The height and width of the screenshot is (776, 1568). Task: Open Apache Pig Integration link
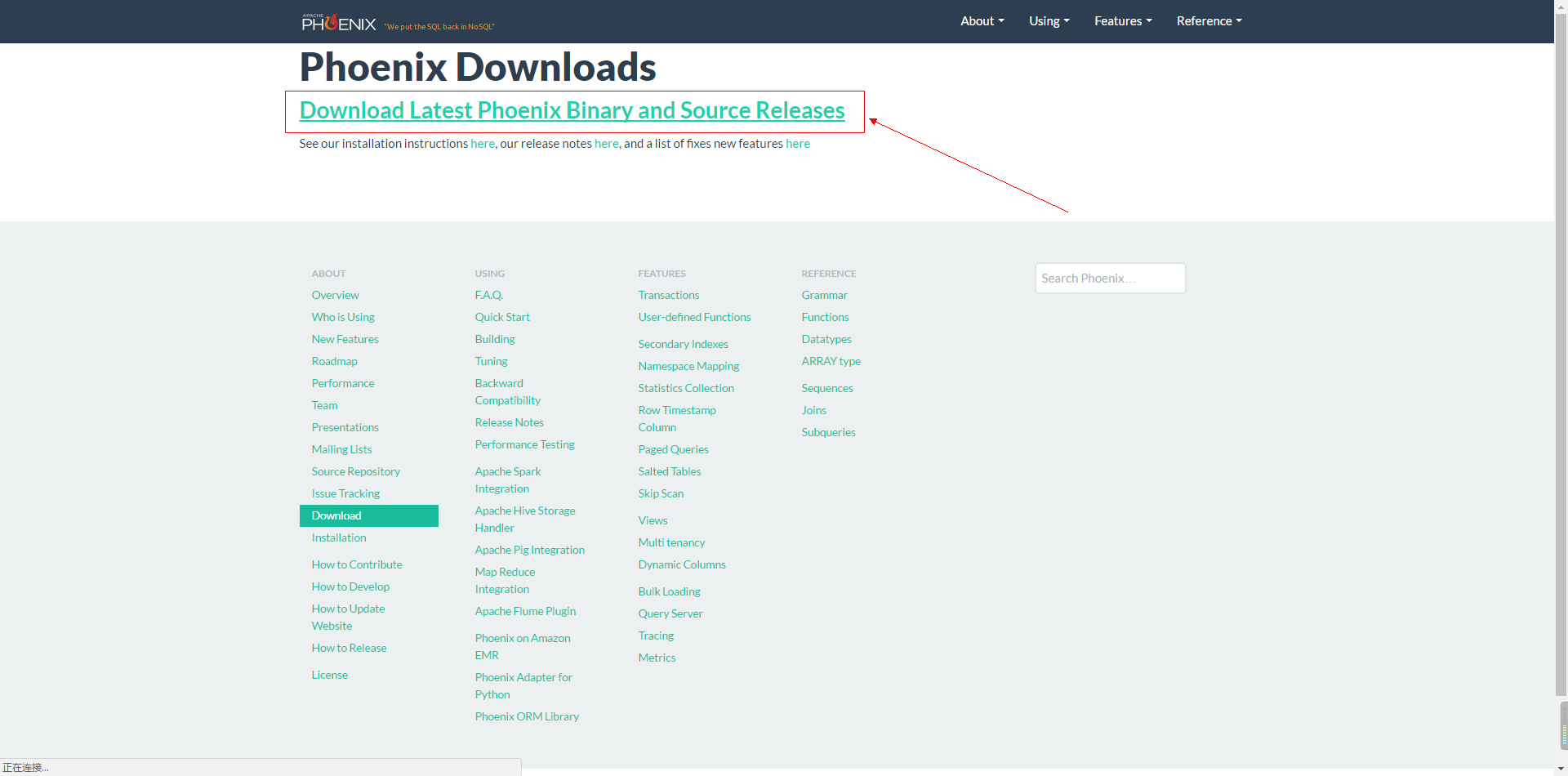click(529, 550)
